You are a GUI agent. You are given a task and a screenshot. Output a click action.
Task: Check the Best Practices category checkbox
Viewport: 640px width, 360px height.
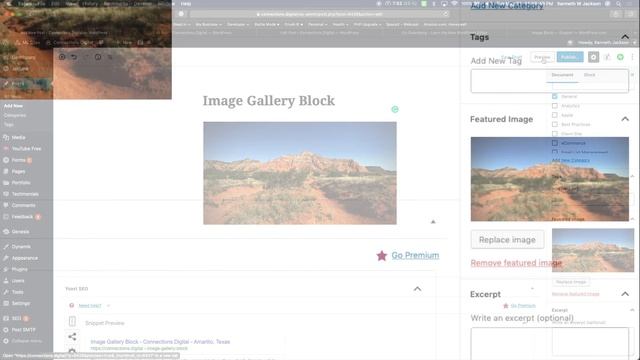click(x=555, y=124)
